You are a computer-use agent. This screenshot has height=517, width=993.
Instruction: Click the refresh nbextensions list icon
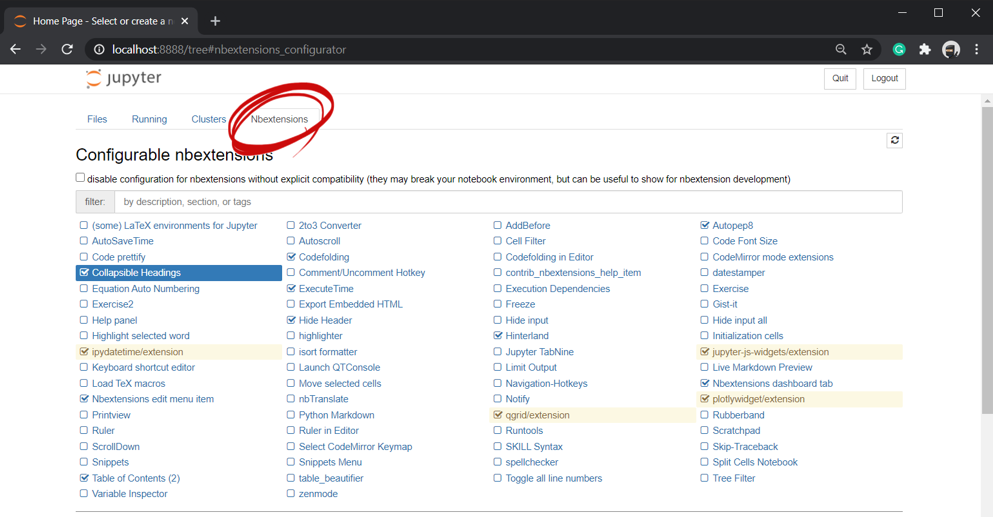point(894,140)
